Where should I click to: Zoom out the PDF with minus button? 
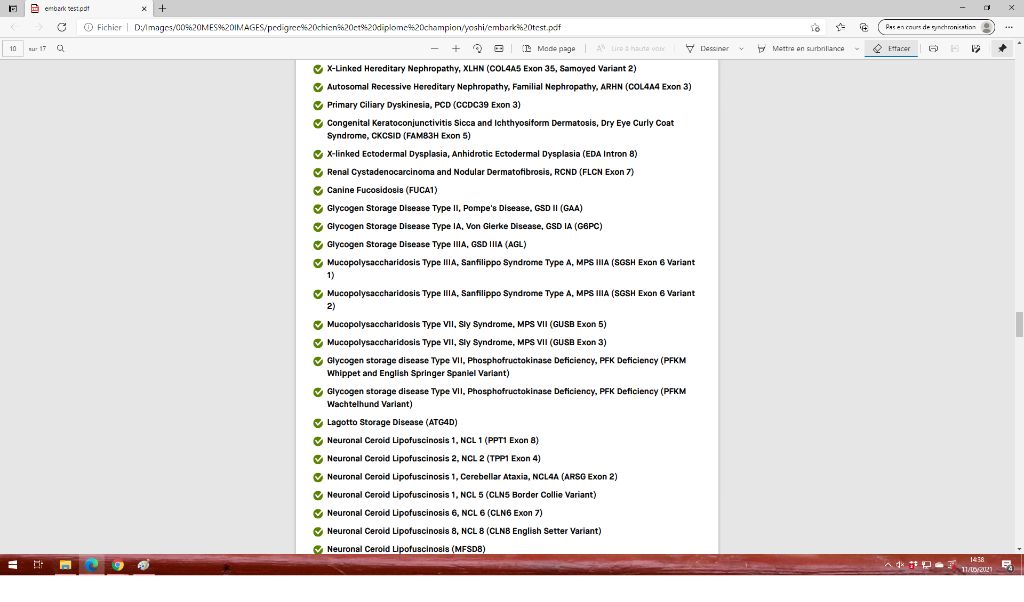click(435, 48)
